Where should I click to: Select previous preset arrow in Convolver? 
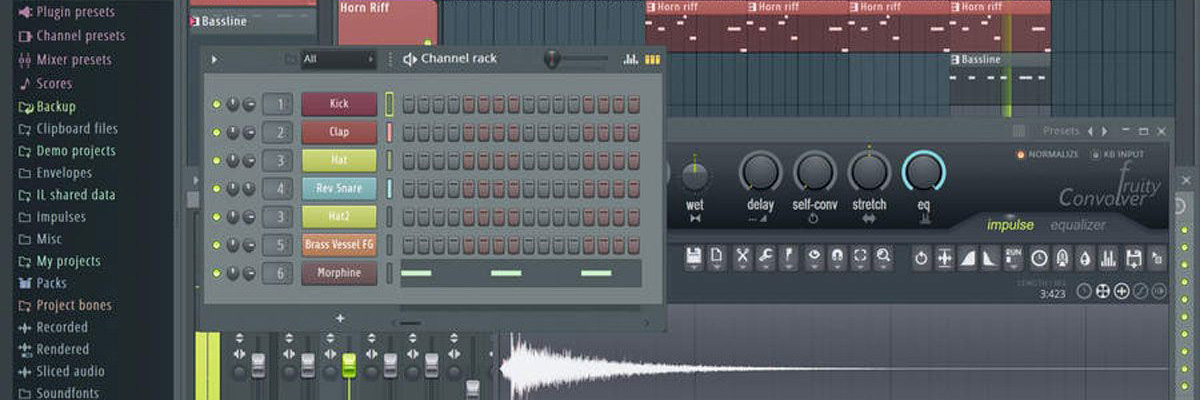[x=1091, y=131]
